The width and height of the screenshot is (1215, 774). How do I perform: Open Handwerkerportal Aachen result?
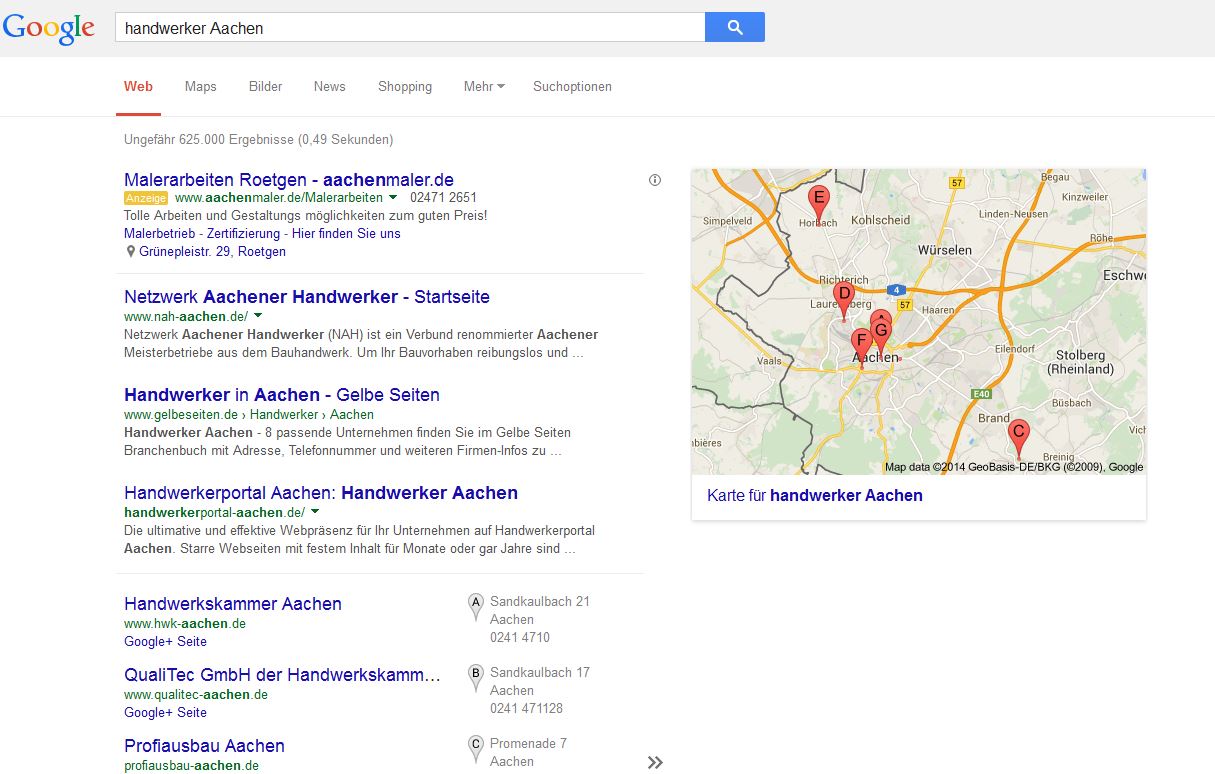point(321,493)
